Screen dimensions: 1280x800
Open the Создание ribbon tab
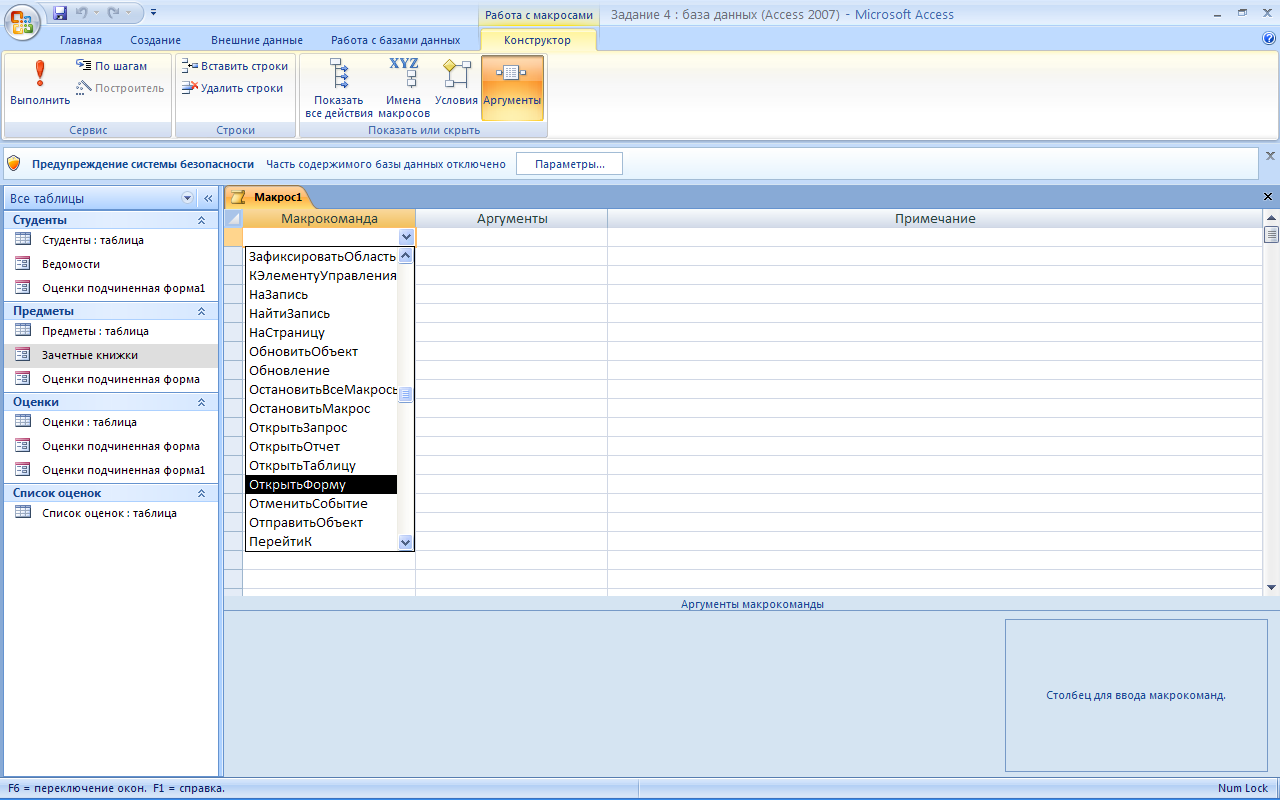155,40
